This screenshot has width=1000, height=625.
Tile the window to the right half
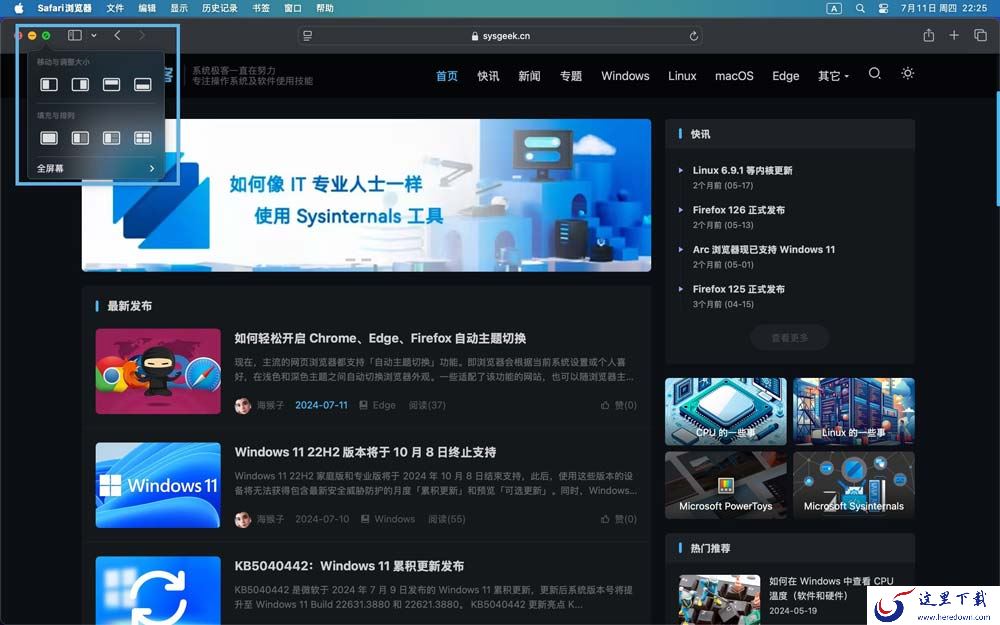(x=80, y=84)
